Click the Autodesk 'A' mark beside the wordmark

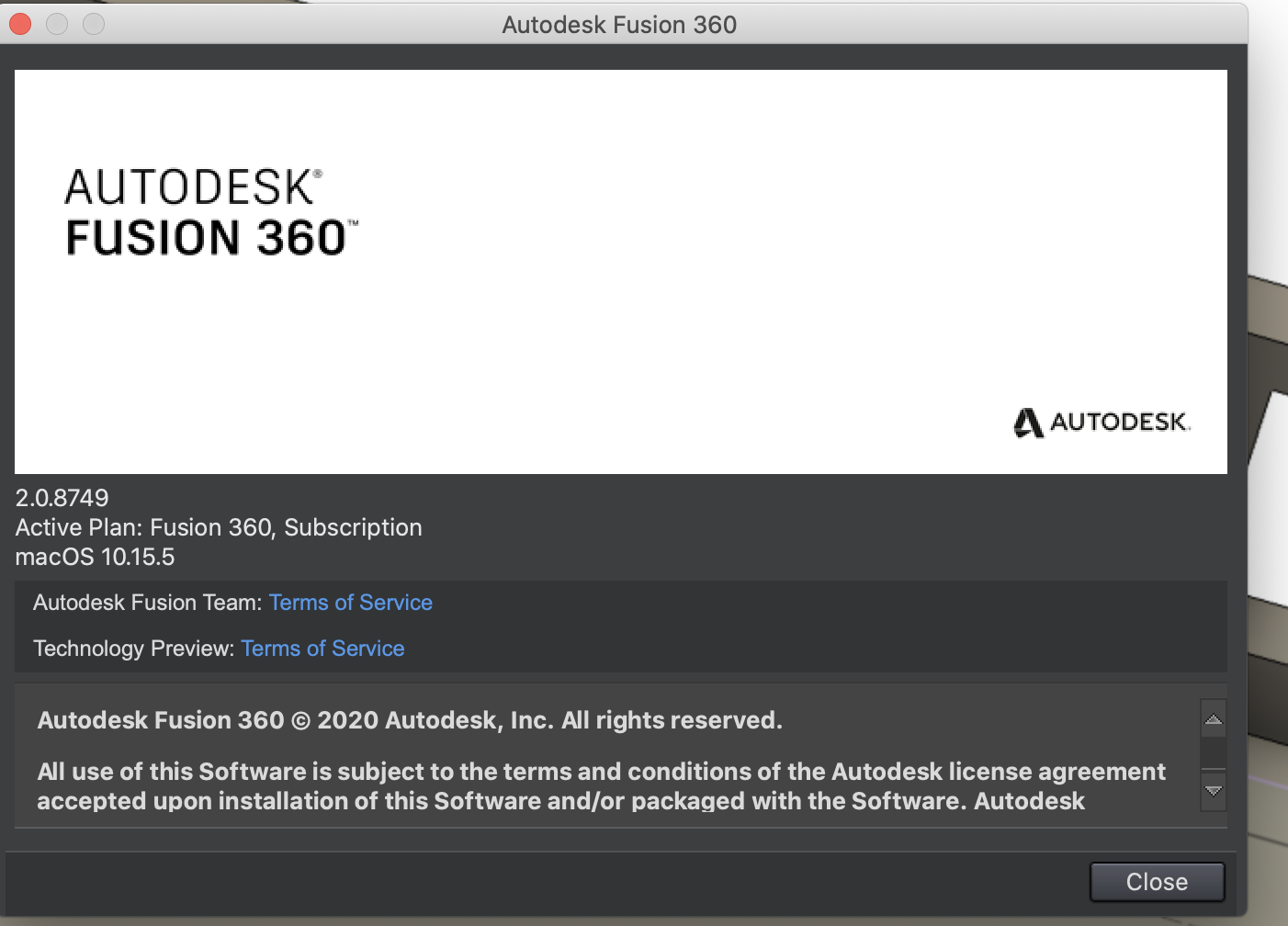coord(1029,423)
